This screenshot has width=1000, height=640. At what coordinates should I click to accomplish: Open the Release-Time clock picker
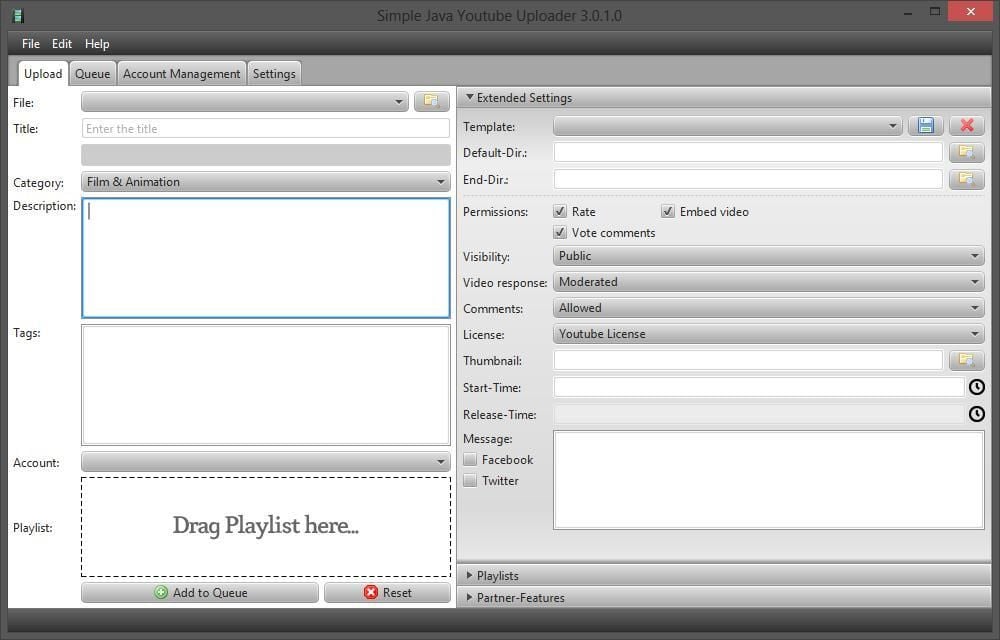(x=976, y=413)
